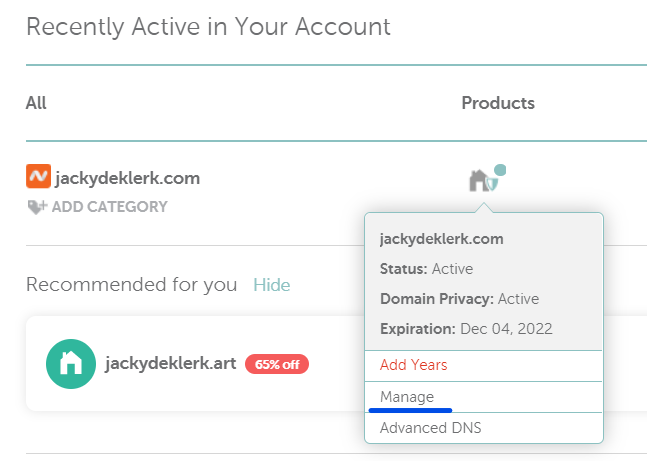Click the green house icon for jackydeklerk.art

click(71, 364)
